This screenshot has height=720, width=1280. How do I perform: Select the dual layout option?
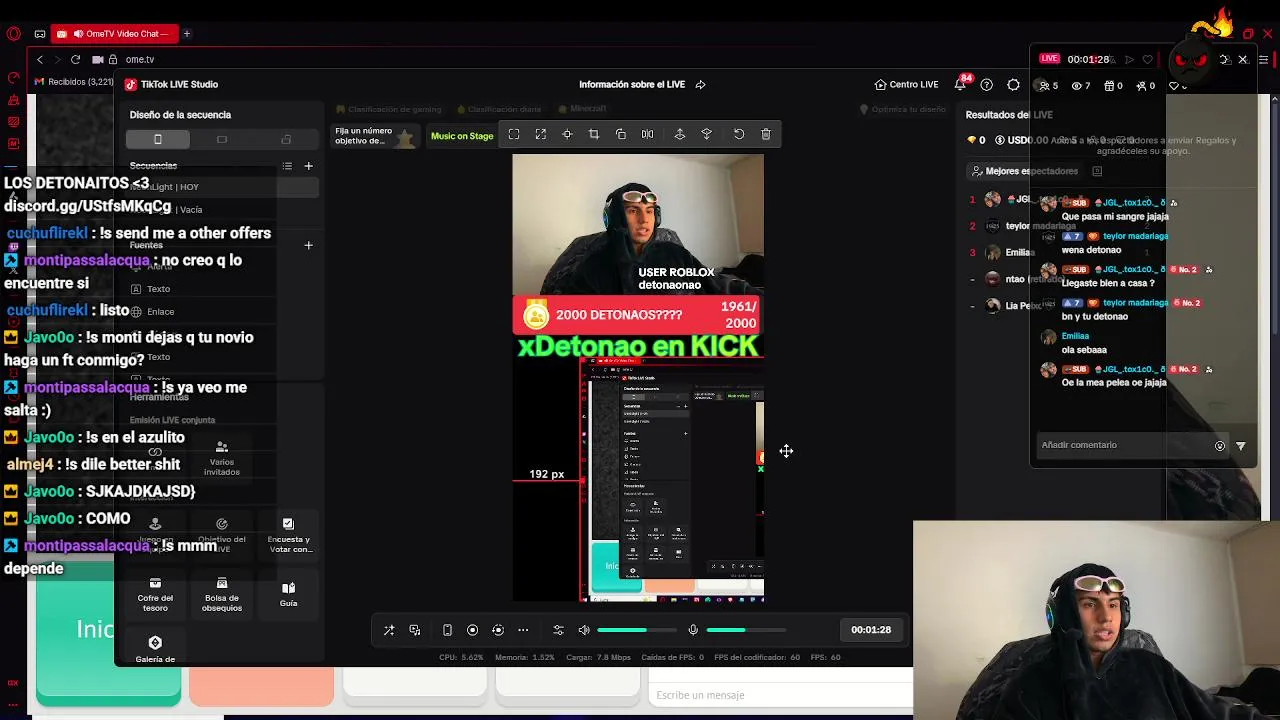coord(286,139)
